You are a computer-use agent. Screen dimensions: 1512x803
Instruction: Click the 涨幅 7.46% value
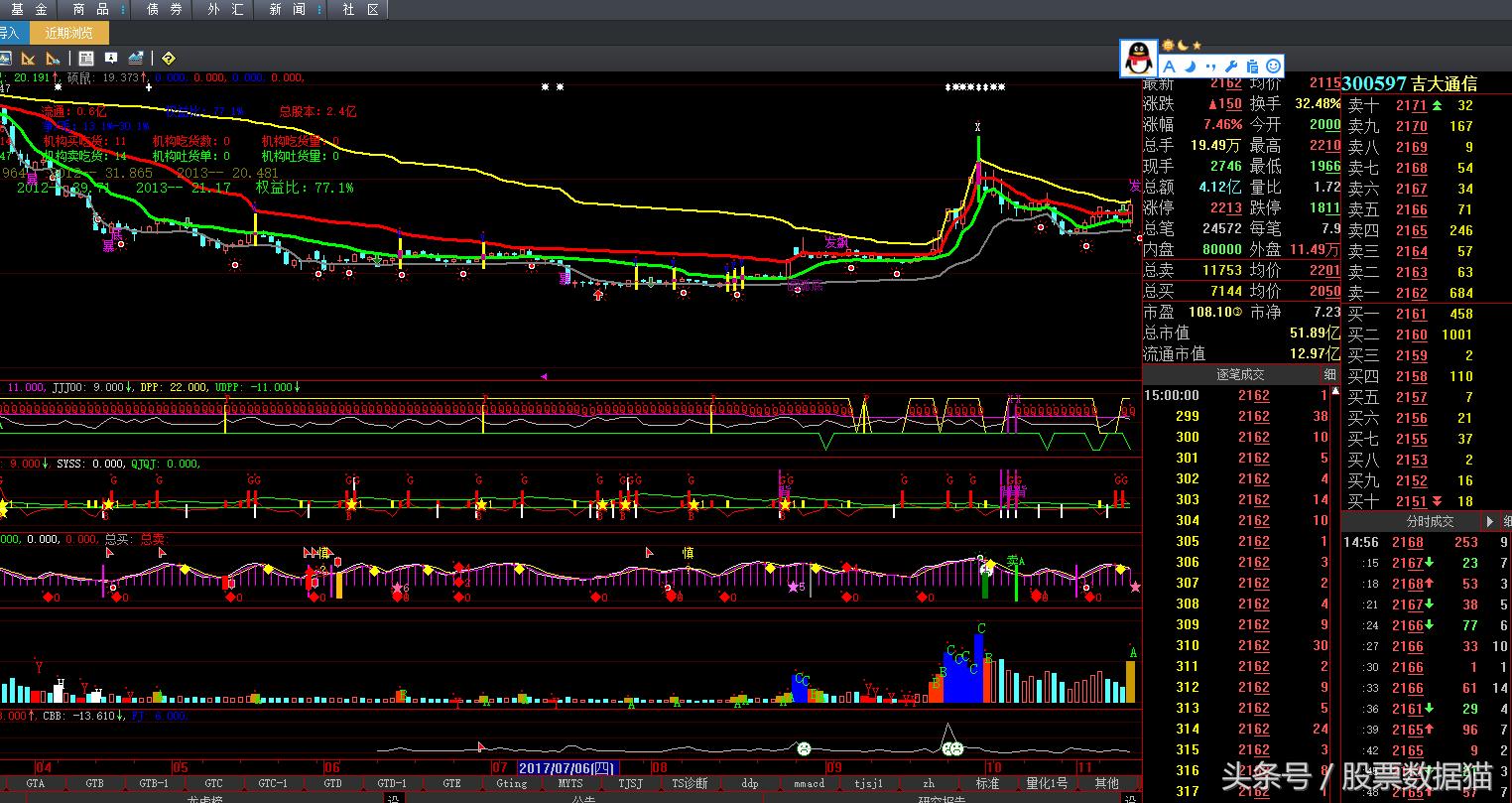coord(1222,124)
